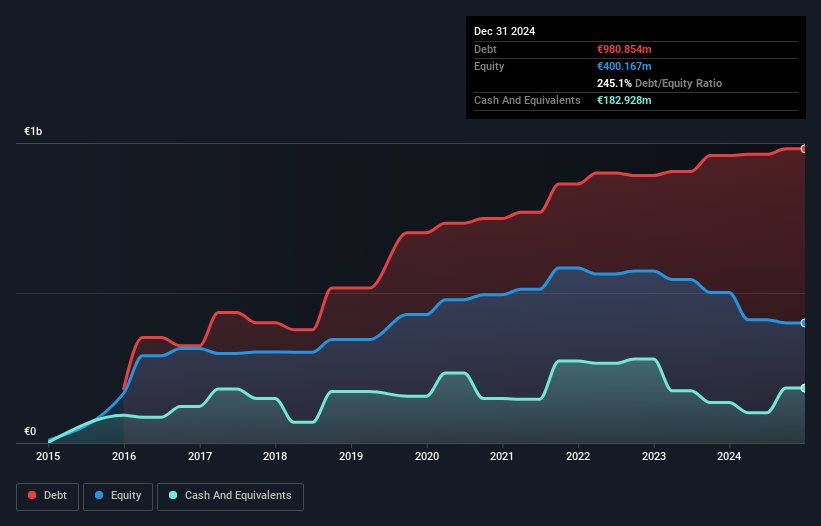The height and width of the screenshot is (526, 821).
Task: Click the 2017 x-axis label
Action: [200, 456]
